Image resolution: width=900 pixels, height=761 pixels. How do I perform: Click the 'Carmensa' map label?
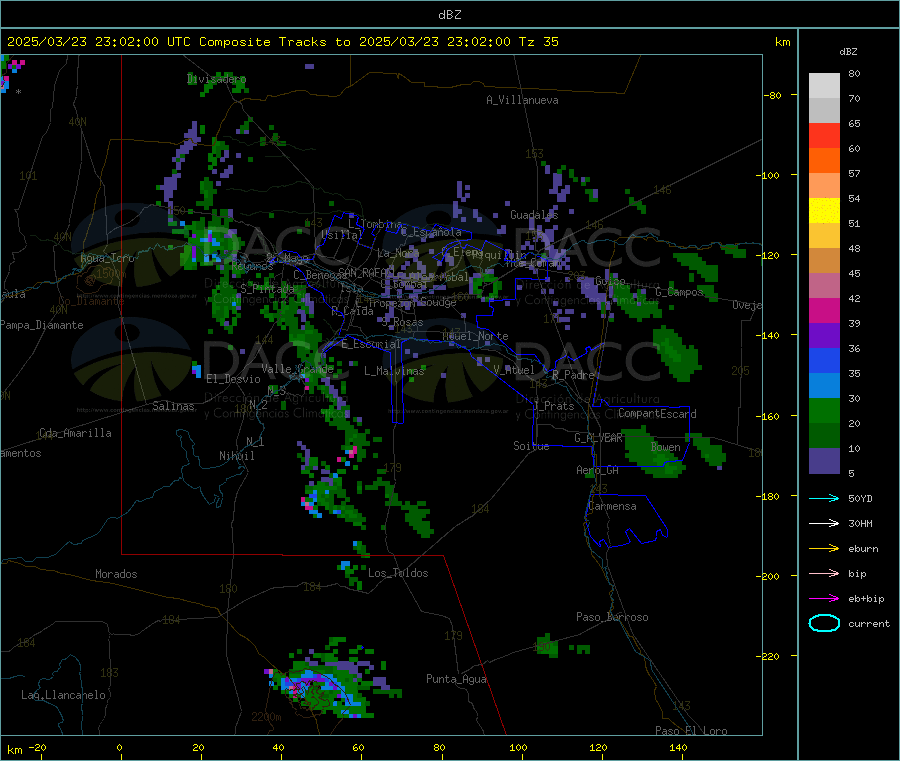click(x=612, y=506)
